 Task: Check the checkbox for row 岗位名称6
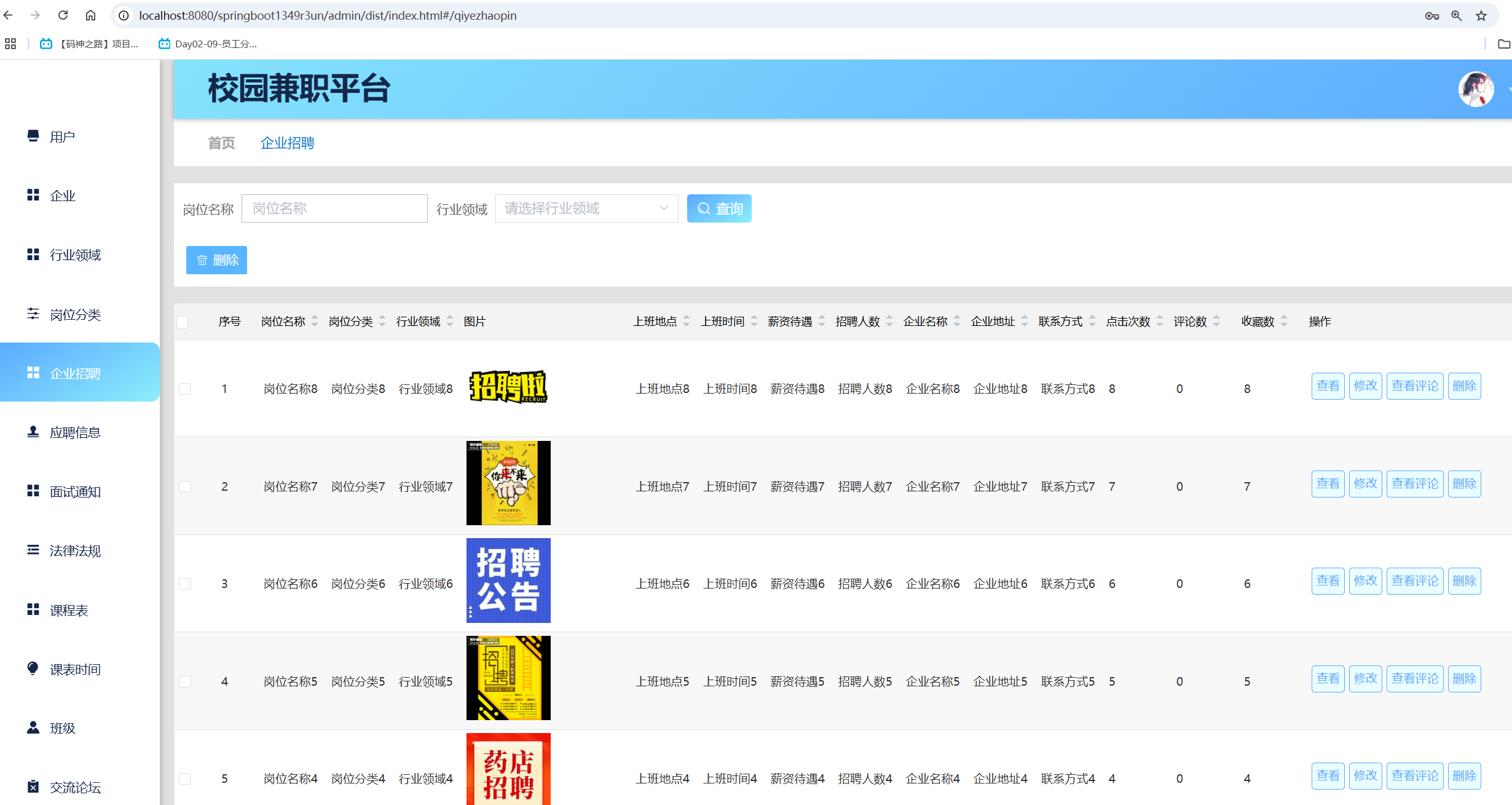click(x=185, y=584)
